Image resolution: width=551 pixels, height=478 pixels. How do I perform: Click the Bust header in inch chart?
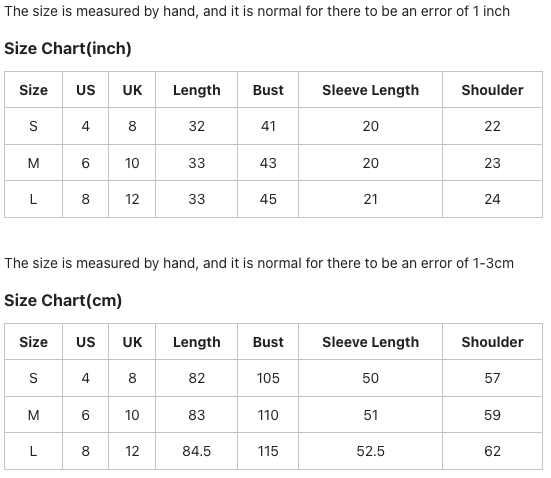click(268, 90)
